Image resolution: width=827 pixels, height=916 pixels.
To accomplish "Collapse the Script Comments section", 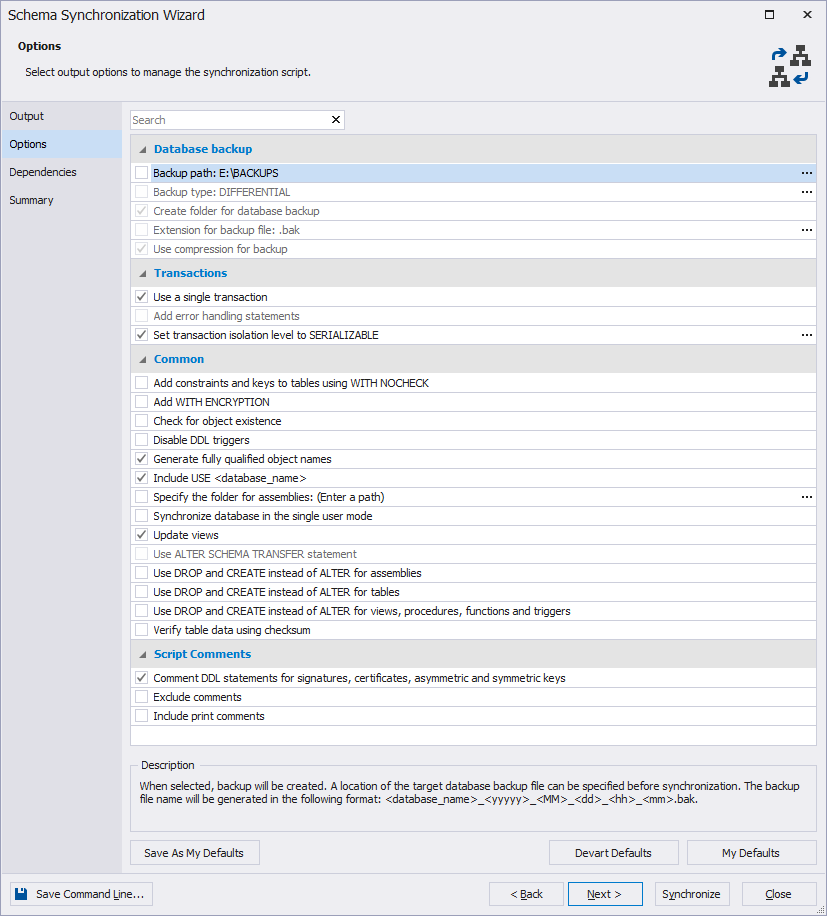I will [143, 654].
